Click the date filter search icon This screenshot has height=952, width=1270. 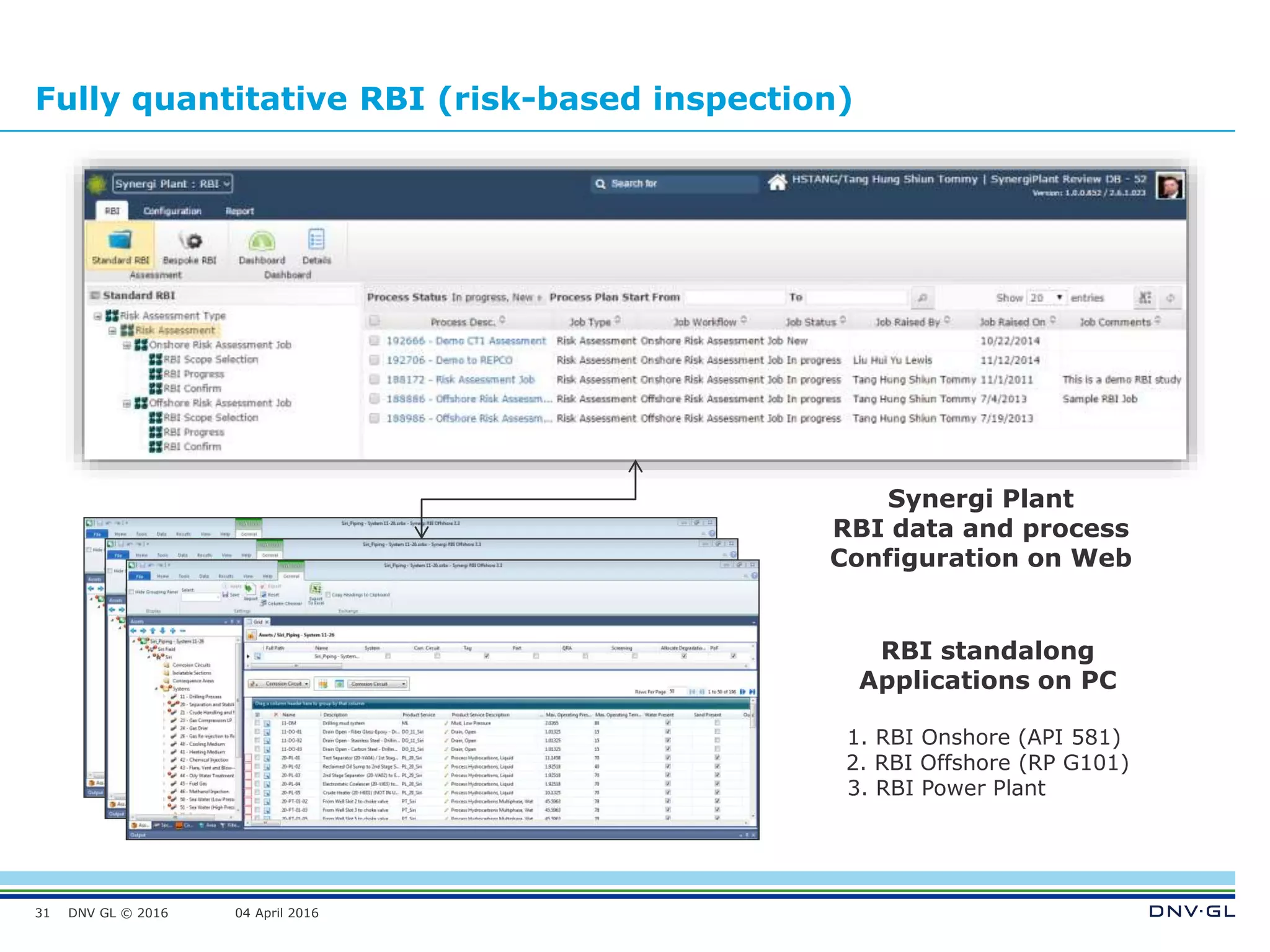922,298
